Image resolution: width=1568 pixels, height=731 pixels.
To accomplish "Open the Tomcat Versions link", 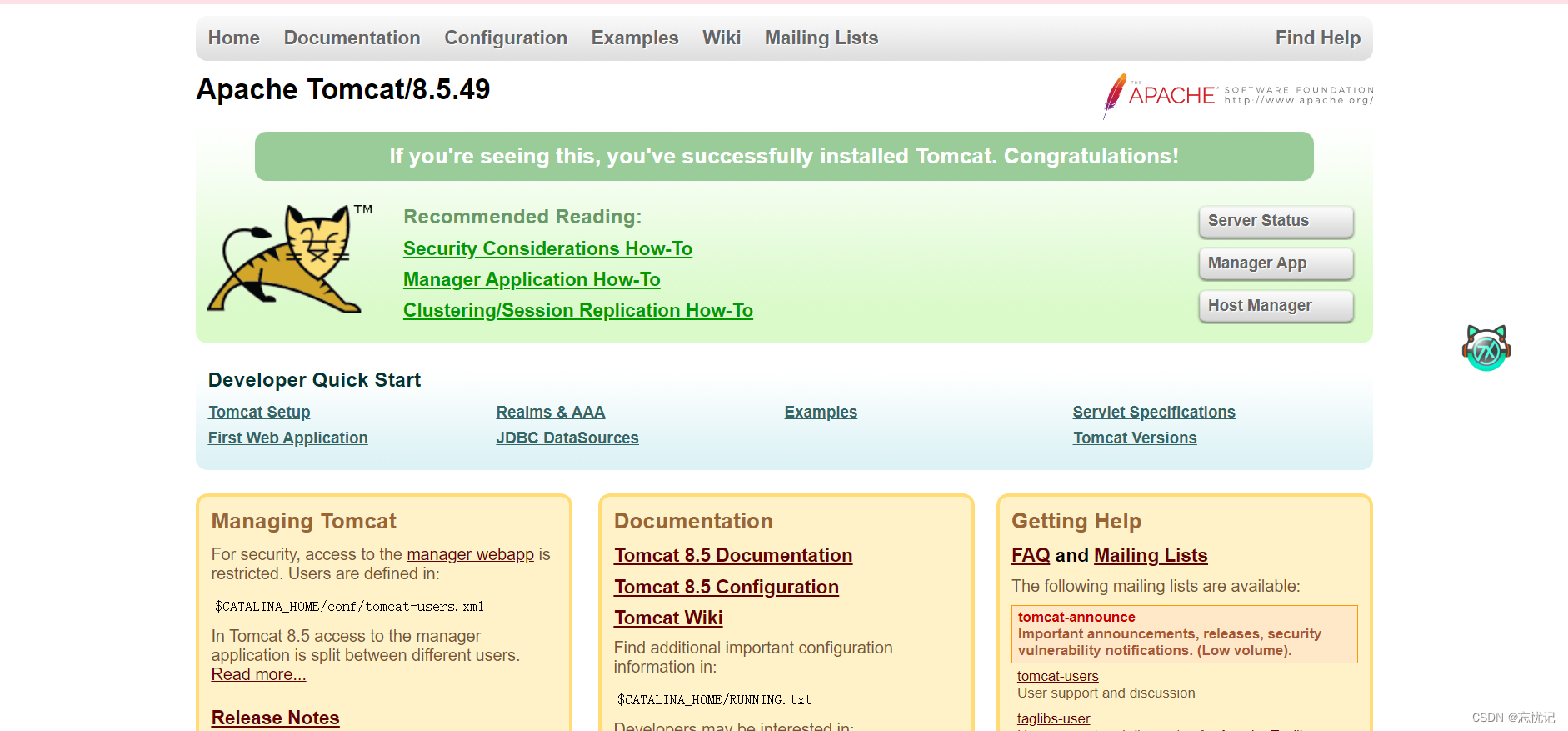I will pos(1135,438).
